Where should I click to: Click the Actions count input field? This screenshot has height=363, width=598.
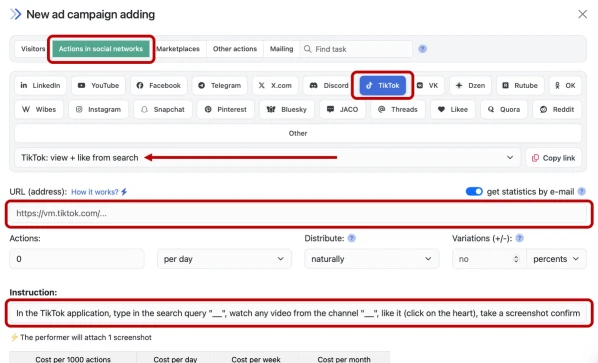point(77,259)
